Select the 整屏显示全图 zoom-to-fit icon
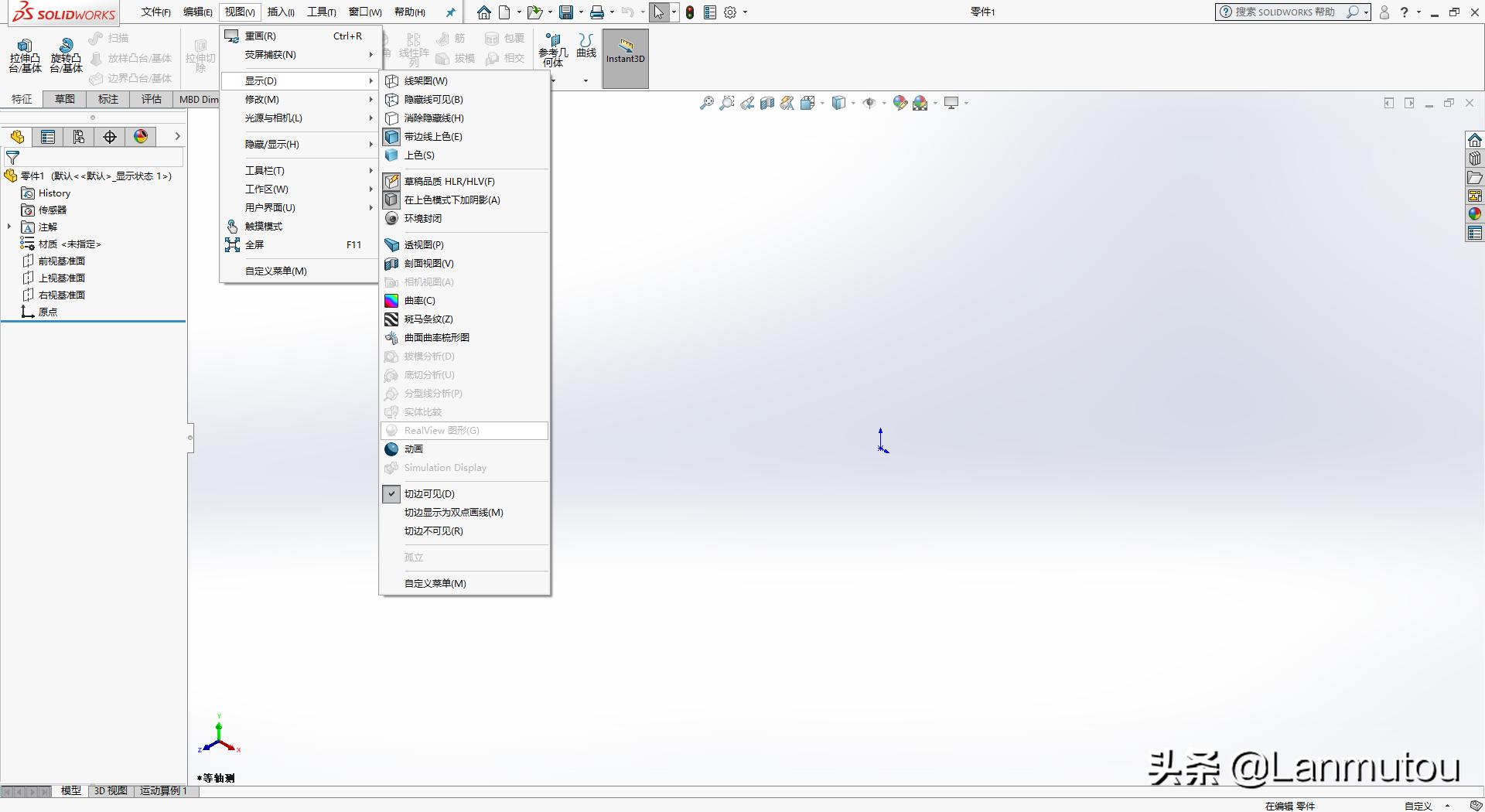The height and width of the screenshot is (812, 1485). coord(707,103)
